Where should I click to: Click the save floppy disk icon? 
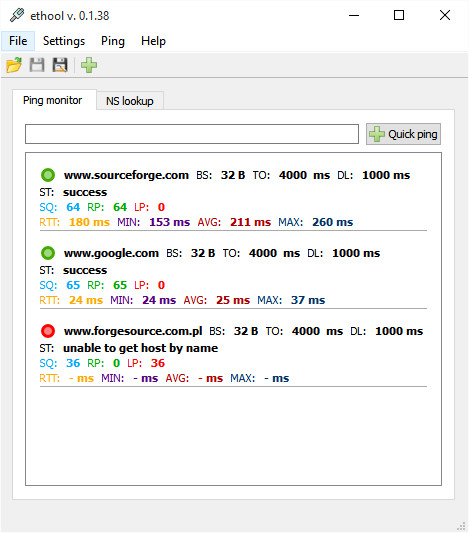coord(37,65)
